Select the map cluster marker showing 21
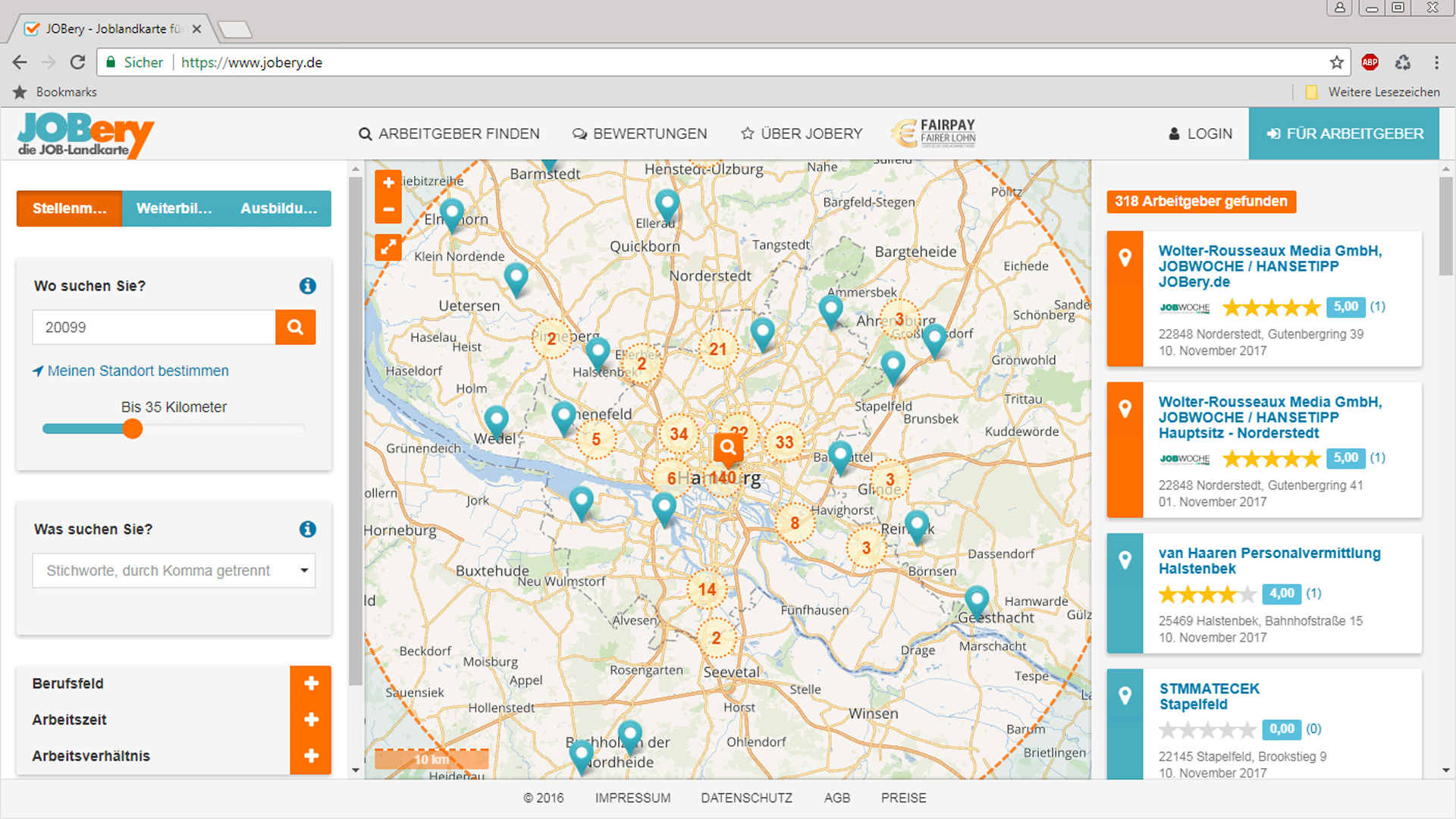Viewport: 1456px width, 819px height. tap(717, 349)
